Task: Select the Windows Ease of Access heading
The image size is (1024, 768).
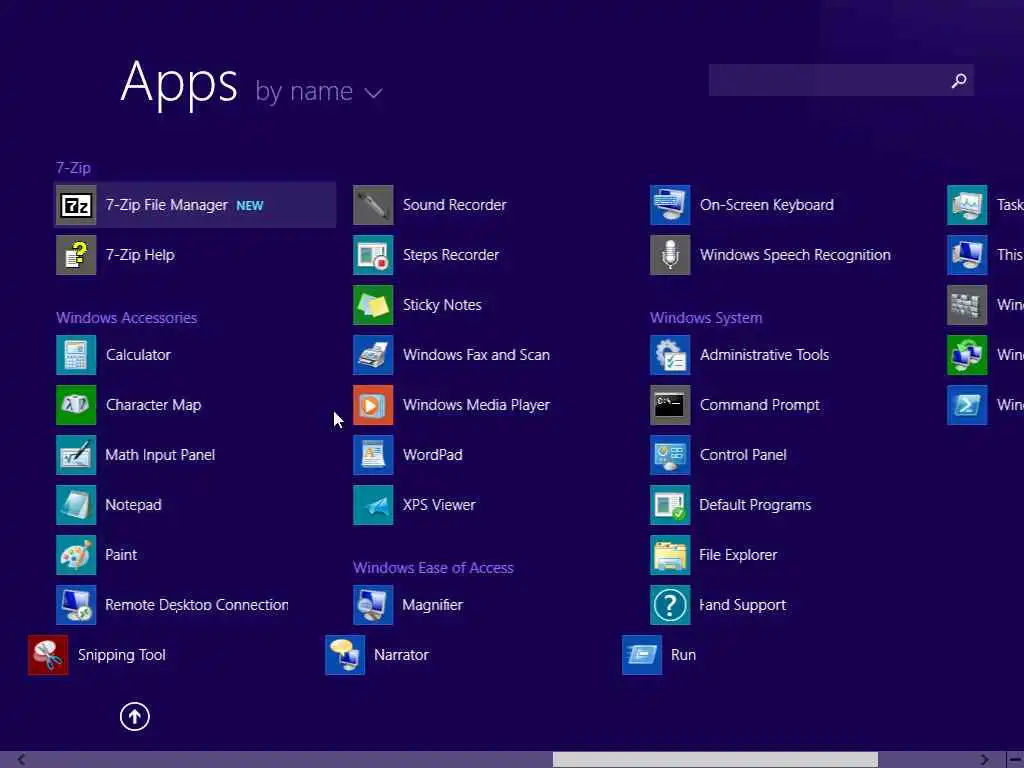Action: point(433,568)
